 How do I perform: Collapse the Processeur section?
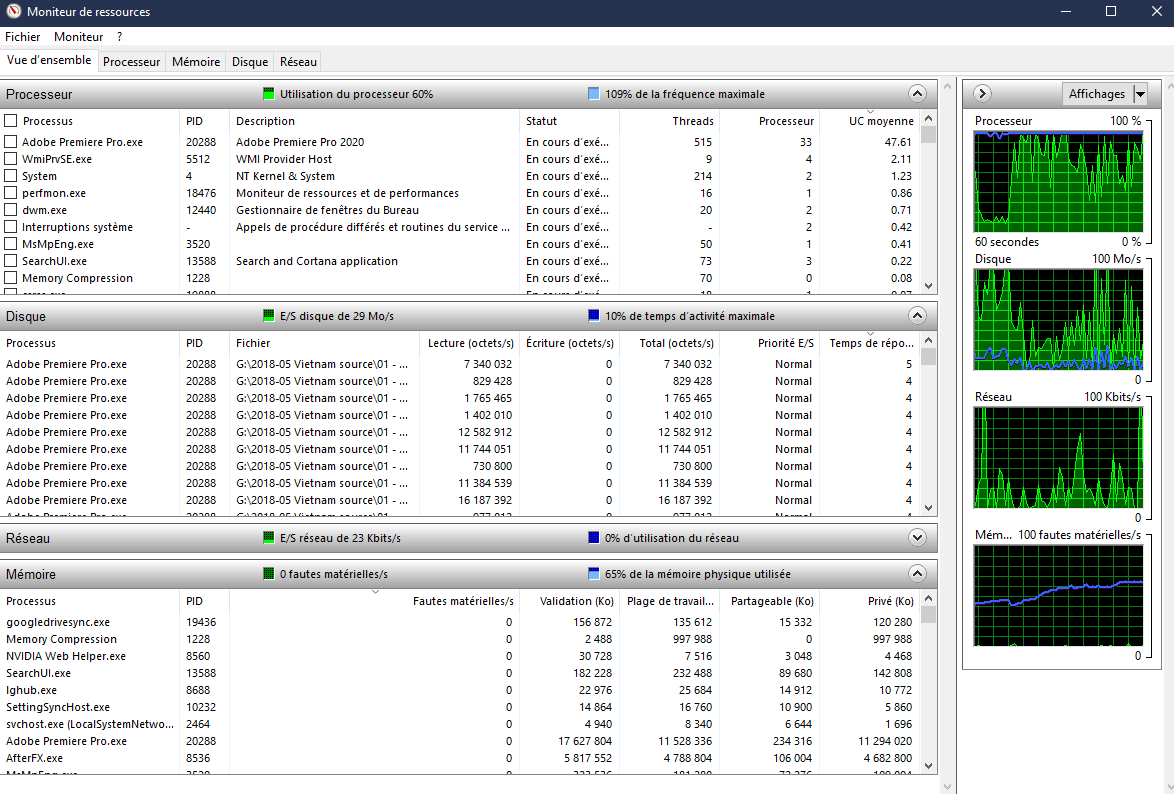pos(917,94)
